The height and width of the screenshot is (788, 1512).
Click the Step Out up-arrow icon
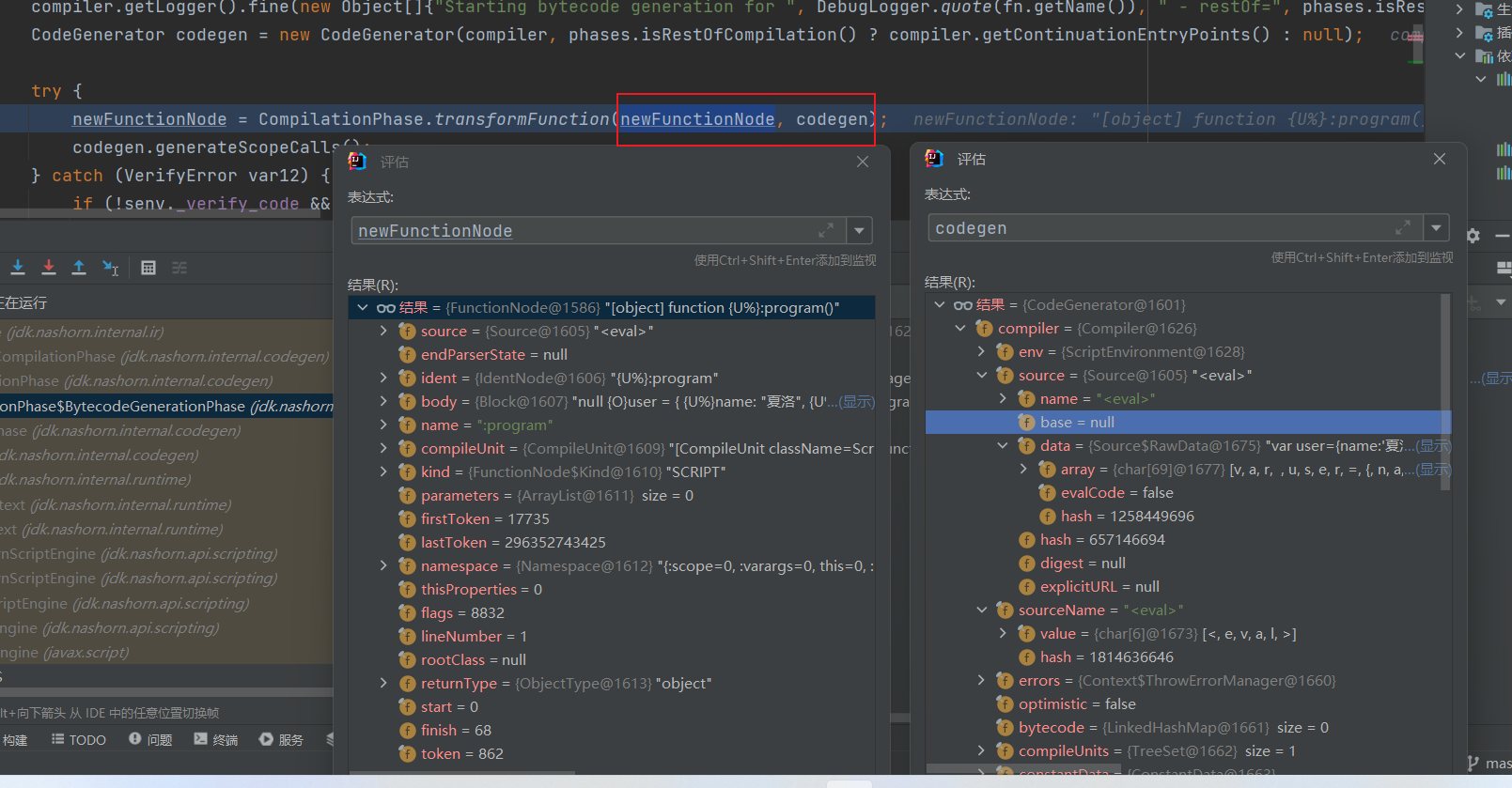click(x=79, y=268)
